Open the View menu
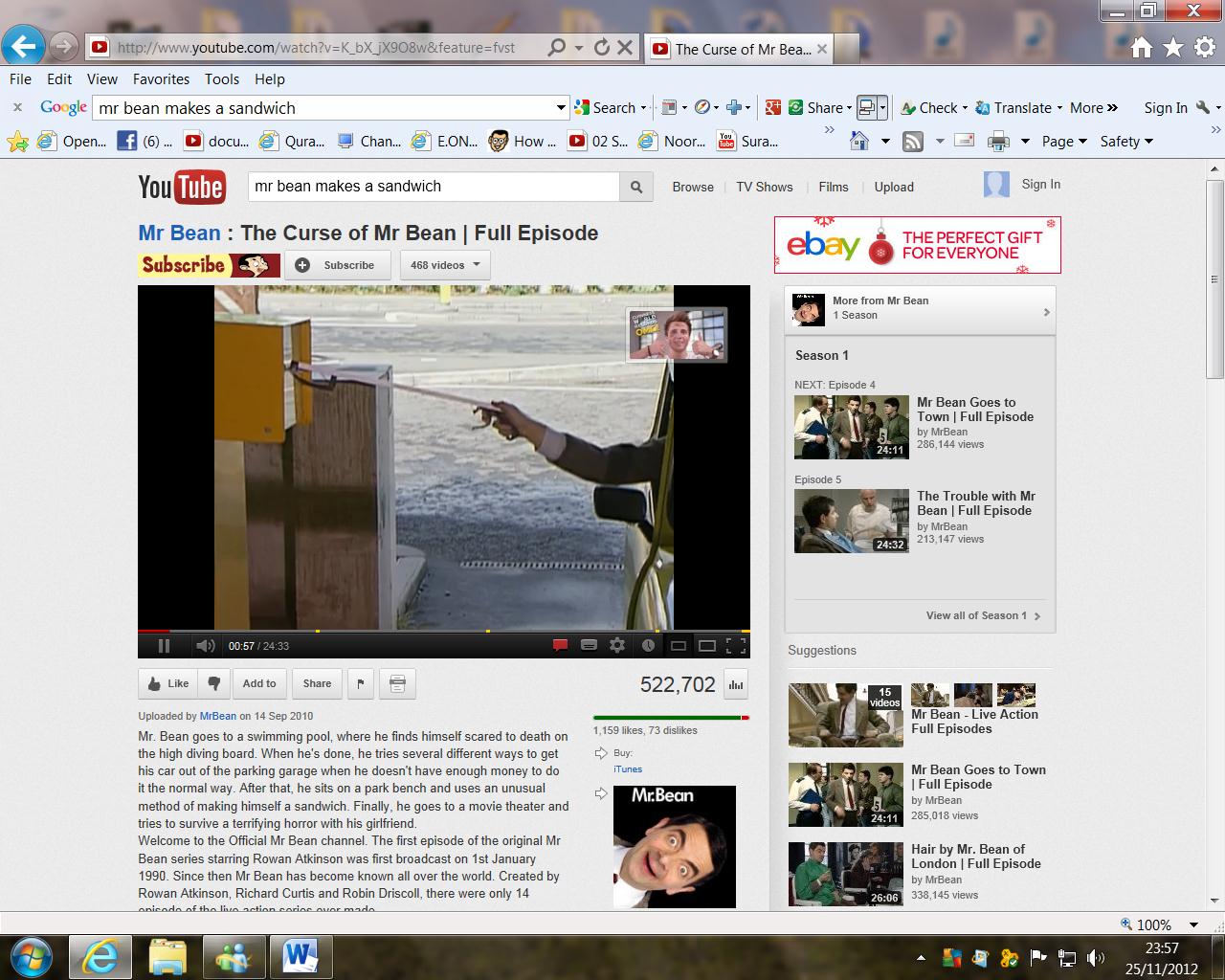The image size is (1225, 980). (102, 79)
